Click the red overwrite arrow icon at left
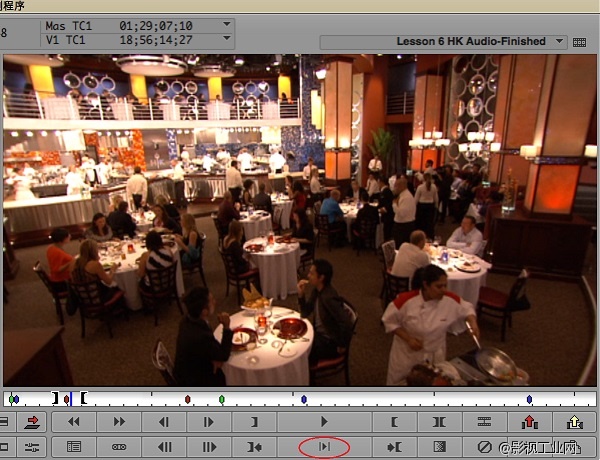The height and width of the screenshot is (460, 600). 31,423
